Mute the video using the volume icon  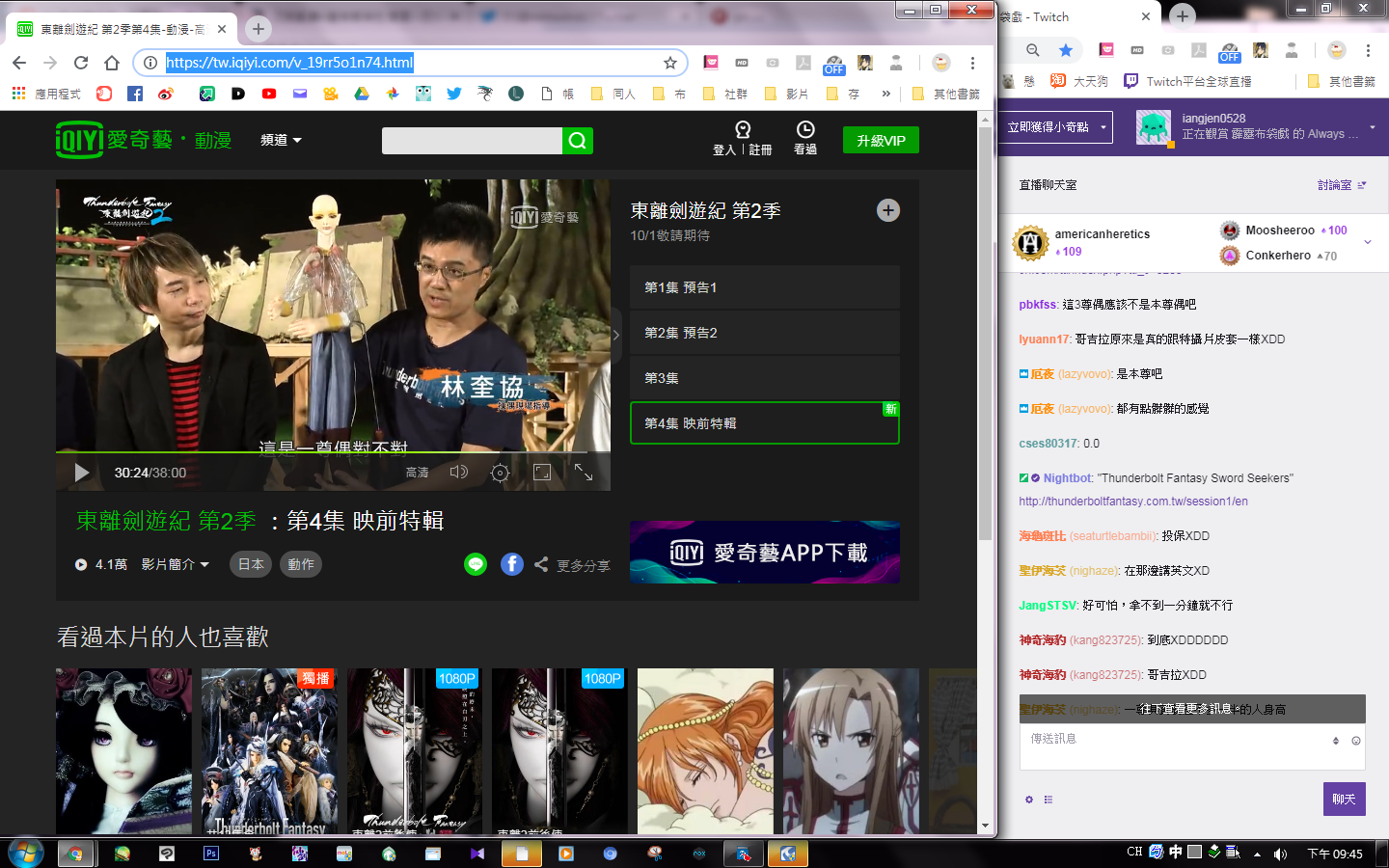[459, 472]
